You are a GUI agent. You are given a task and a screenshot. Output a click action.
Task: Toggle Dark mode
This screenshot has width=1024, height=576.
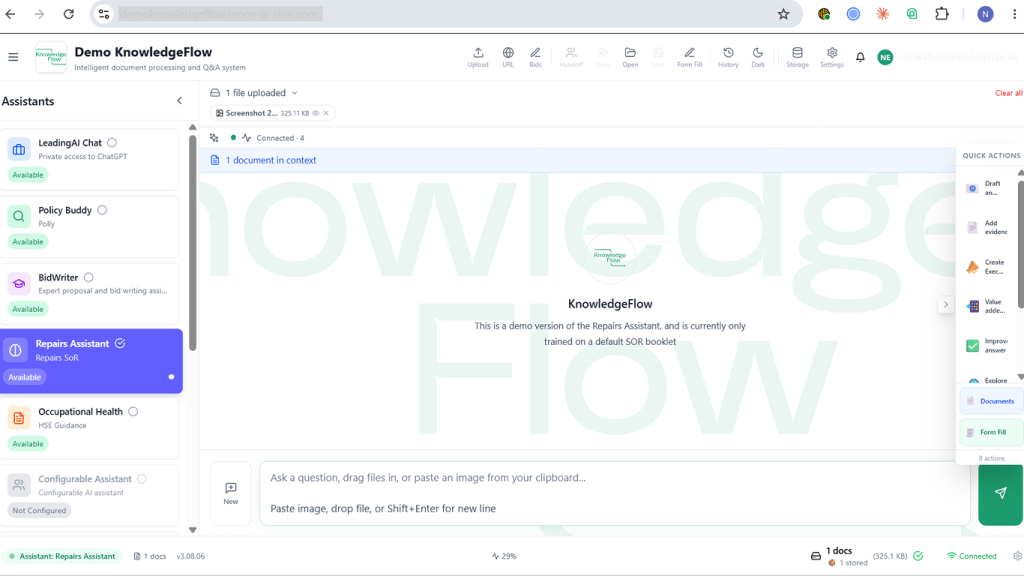point(758,57)
